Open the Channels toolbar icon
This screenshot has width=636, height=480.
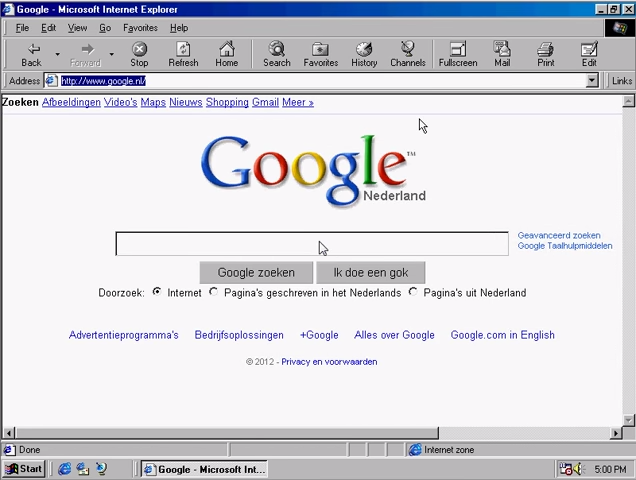(408, 54)
